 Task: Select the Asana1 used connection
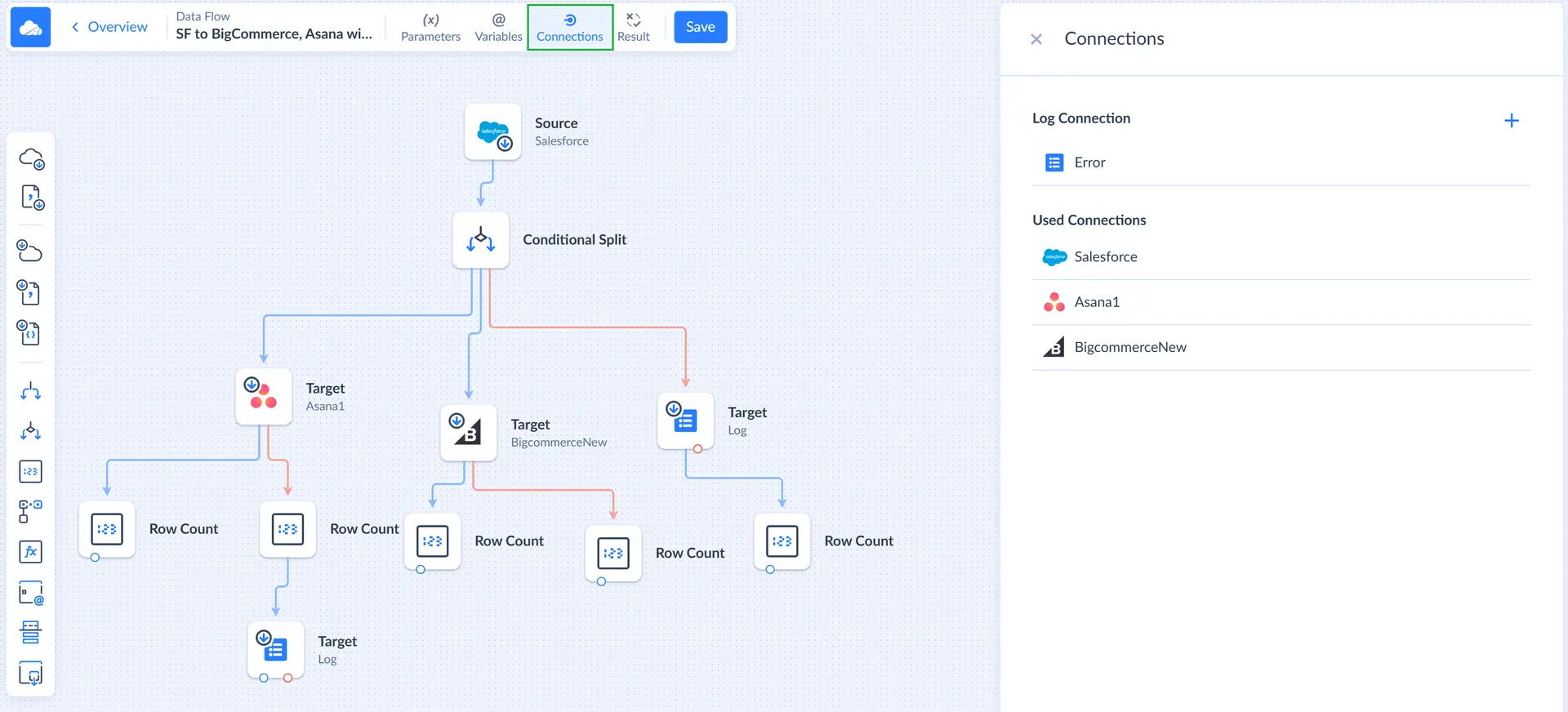coord(1281,302)
